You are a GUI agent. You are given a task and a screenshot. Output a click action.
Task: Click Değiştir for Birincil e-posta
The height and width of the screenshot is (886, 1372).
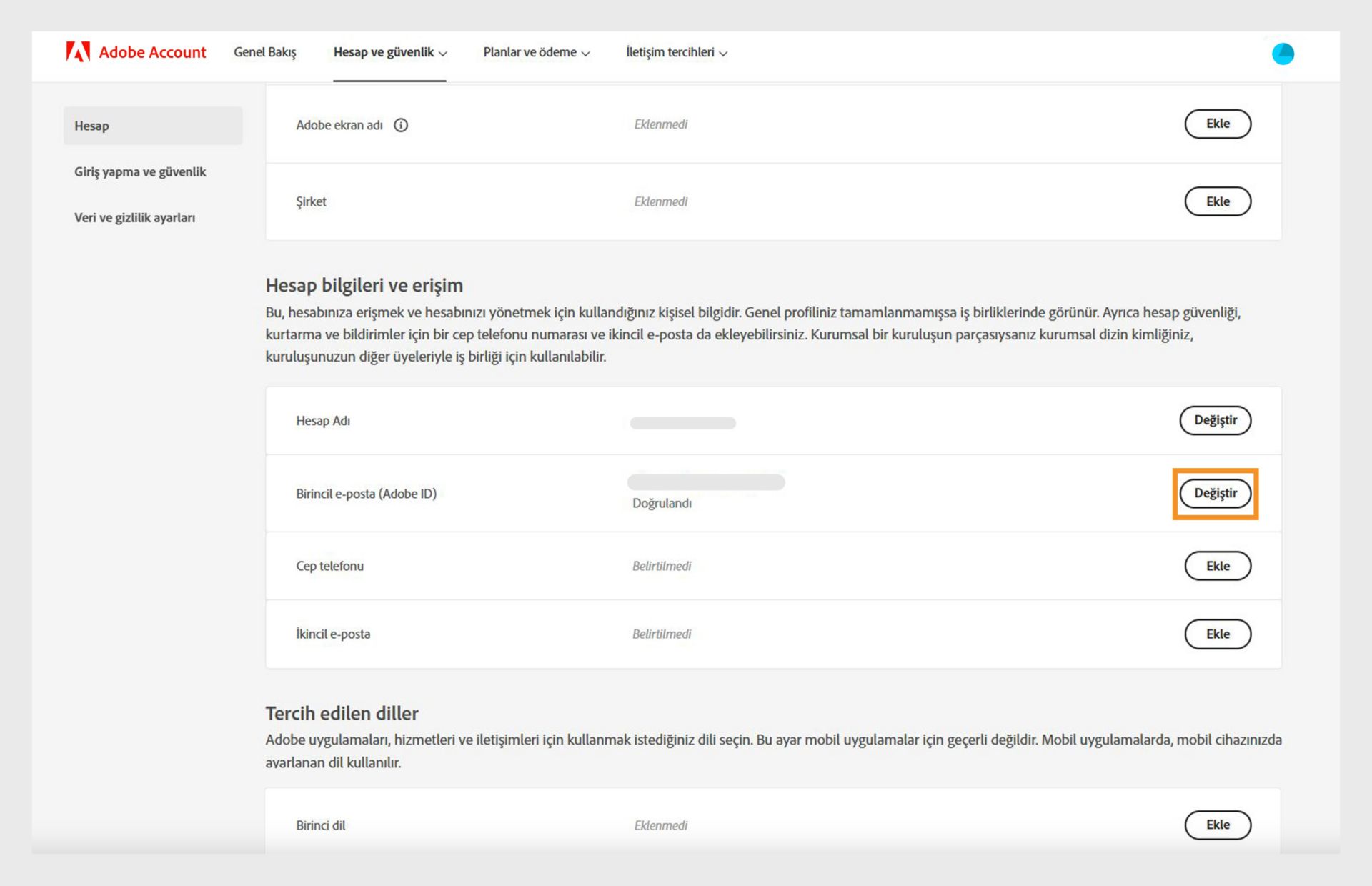click(1215, 493)
